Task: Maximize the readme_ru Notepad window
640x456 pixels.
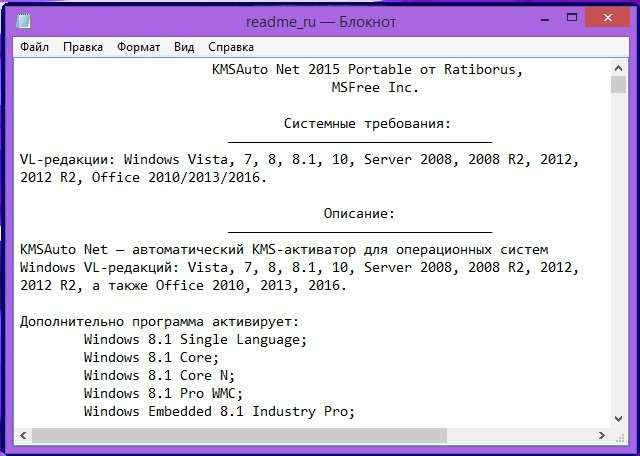Action: 572,18
